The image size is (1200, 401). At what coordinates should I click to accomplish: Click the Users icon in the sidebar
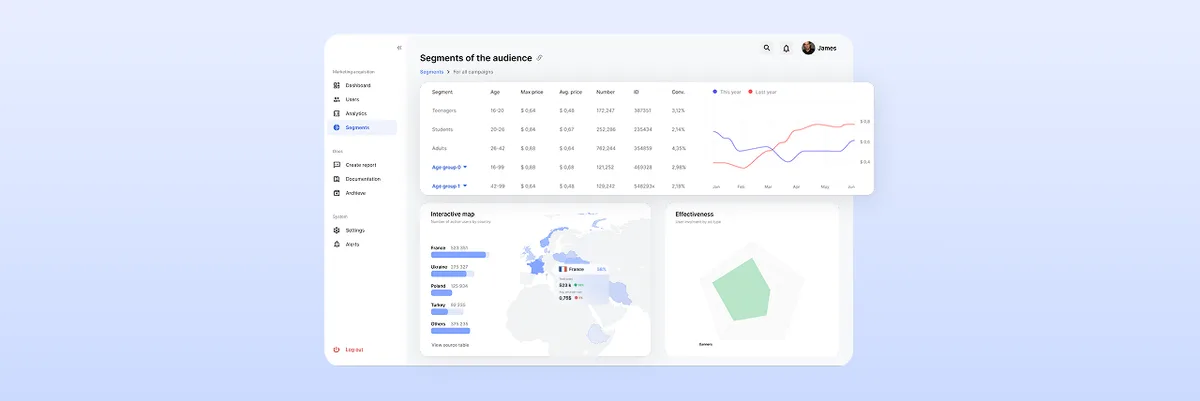[337, 99]
